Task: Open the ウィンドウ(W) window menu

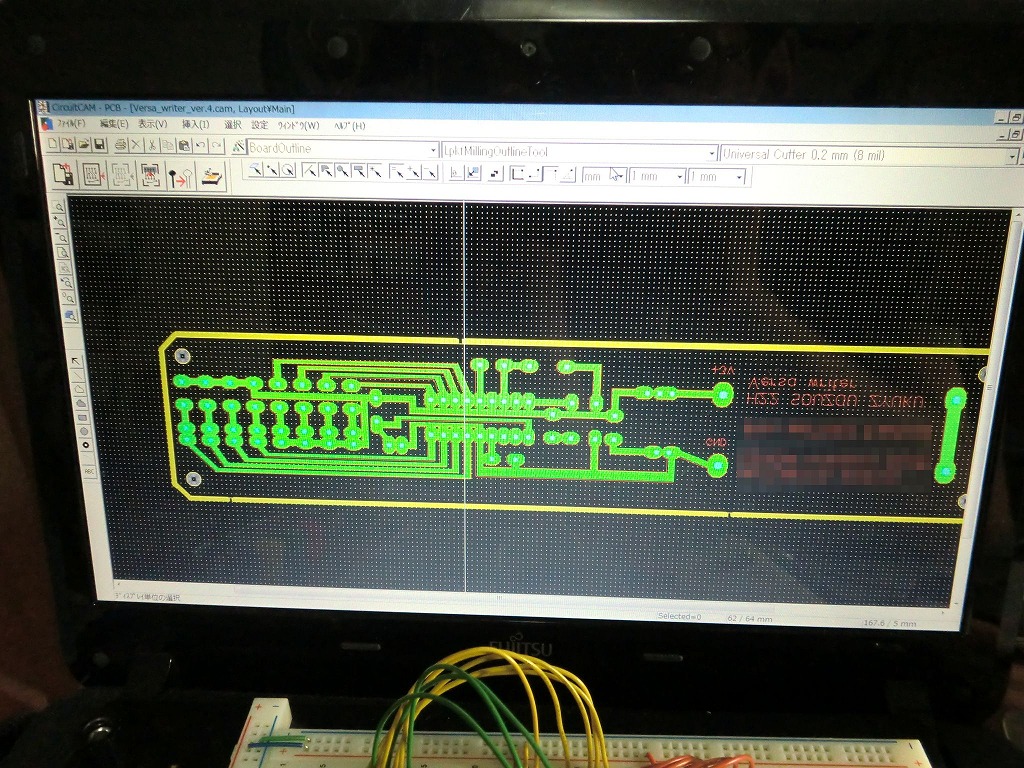Action: pyautogui.click(x=298, y=125)
